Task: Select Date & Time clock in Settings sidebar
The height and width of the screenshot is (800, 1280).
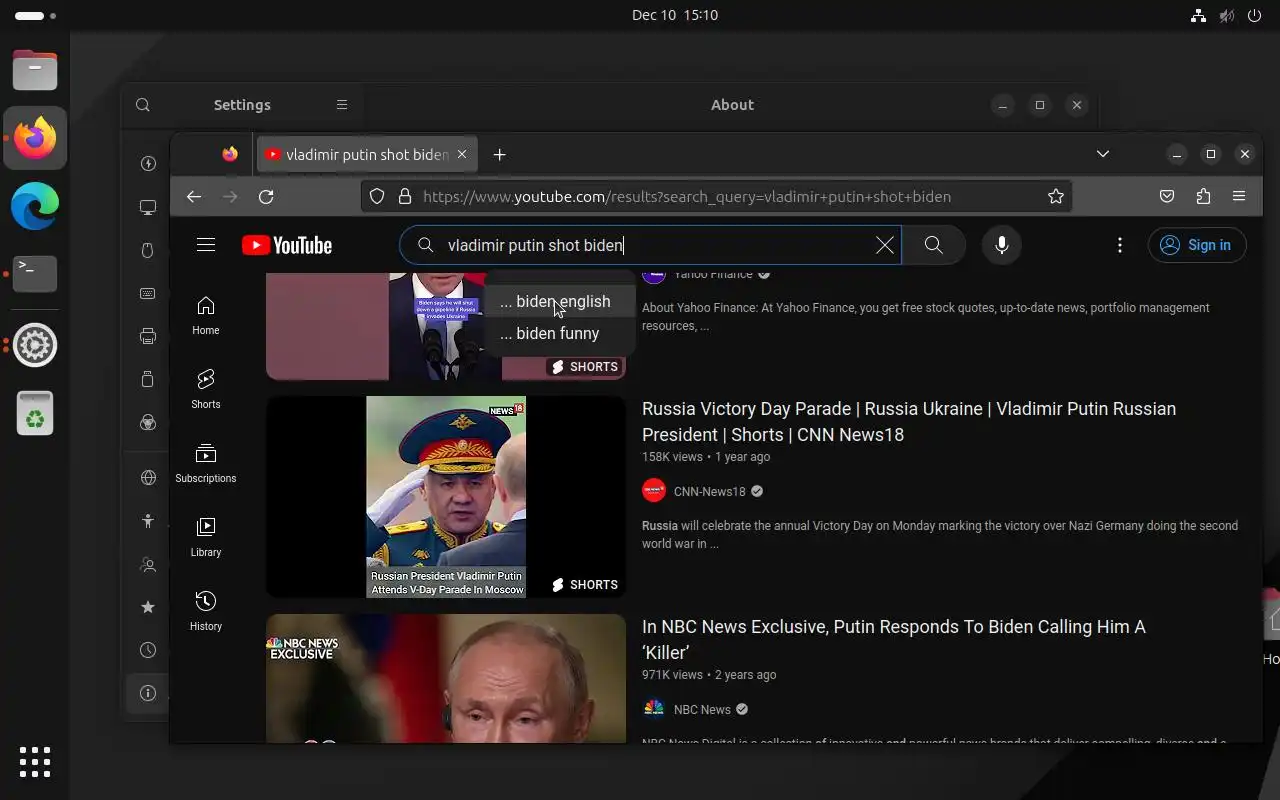Action: tap(148, 650)
